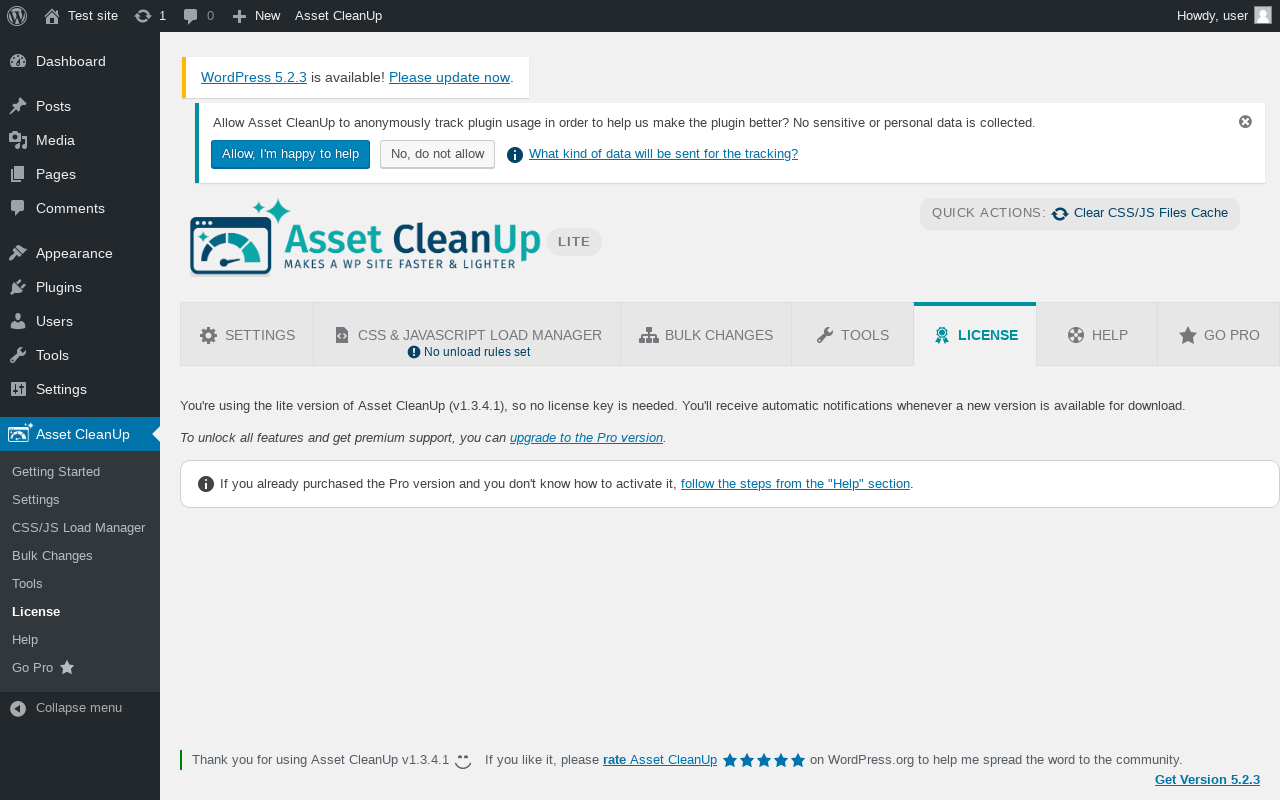Click the Posts pin icon
Screen dimensions: 1280x800
pos(18,106)
